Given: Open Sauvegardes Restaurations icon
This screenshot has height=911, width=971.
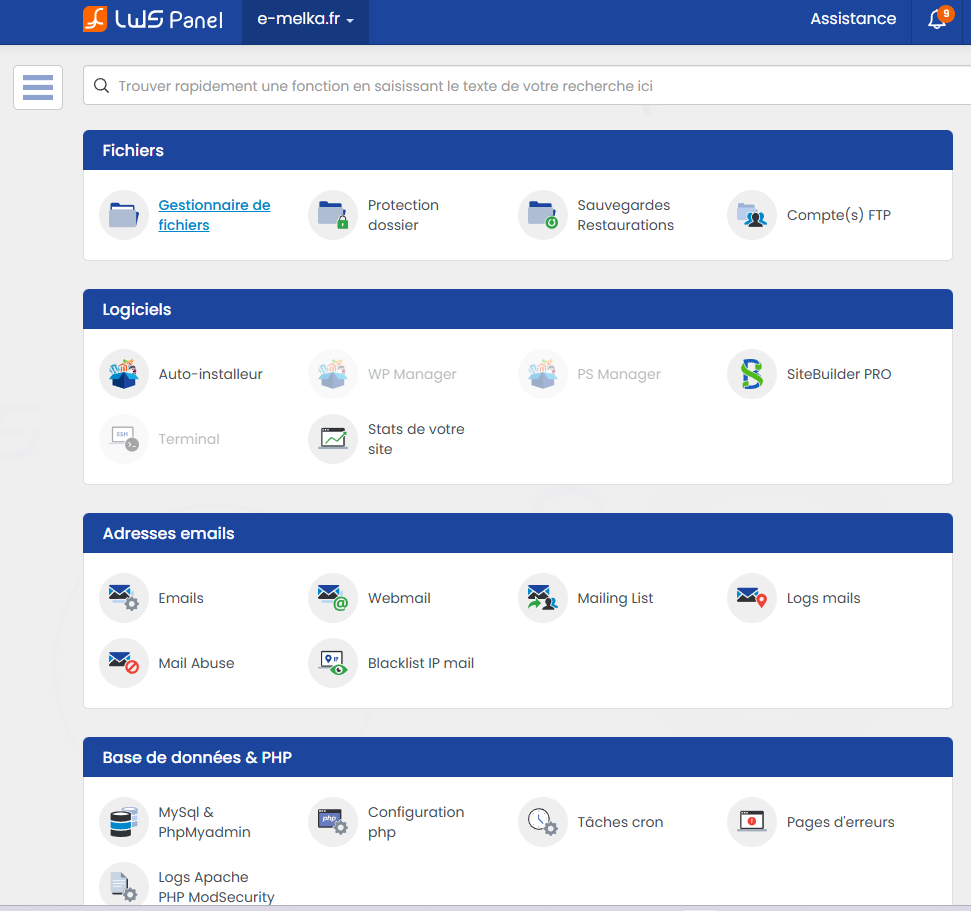Looking at the screenshot, I should click(543, 215).
